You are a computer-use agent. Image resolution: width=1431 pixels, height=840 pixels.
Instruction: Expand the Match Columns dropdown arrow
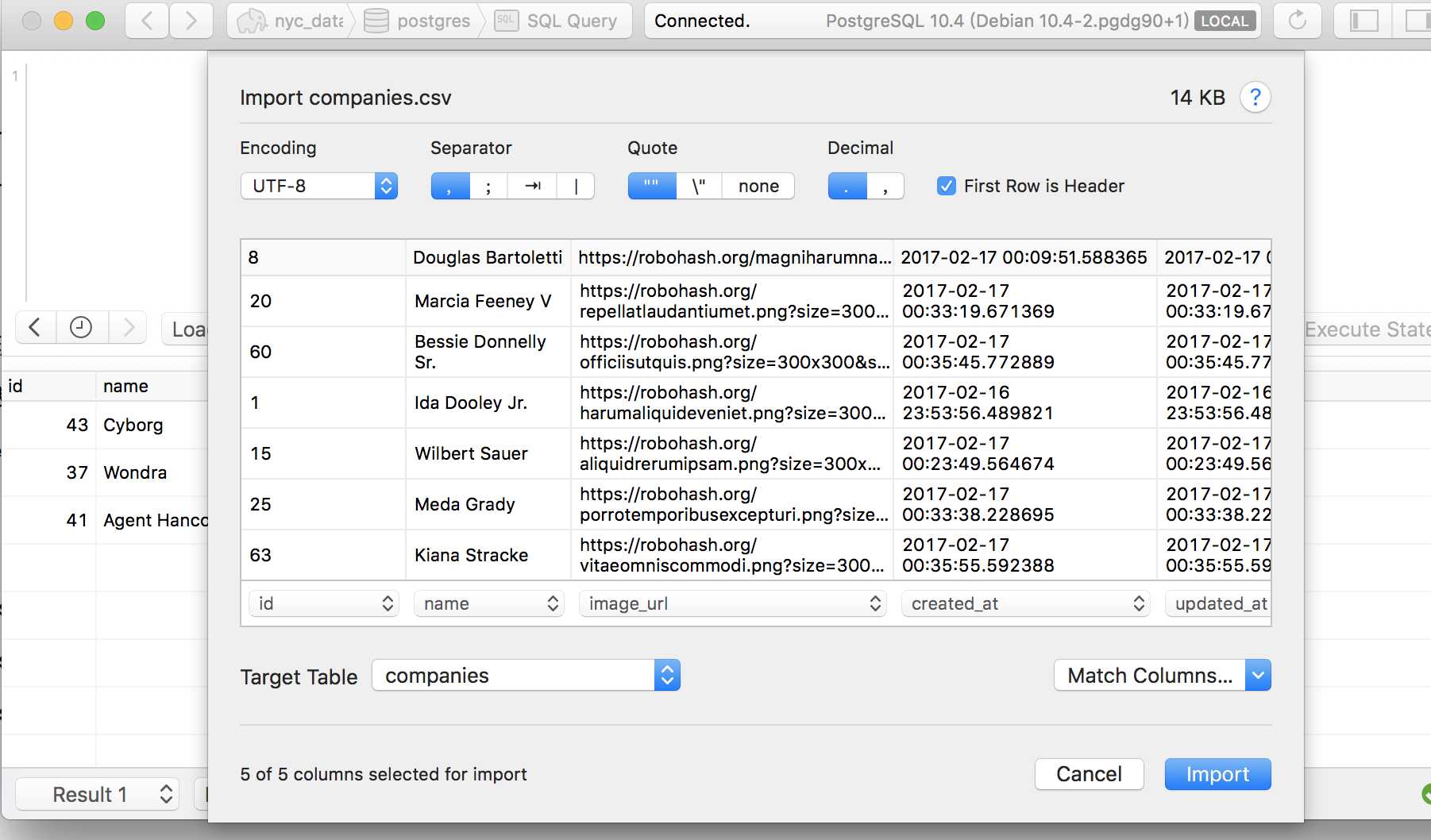[1258, 676]
